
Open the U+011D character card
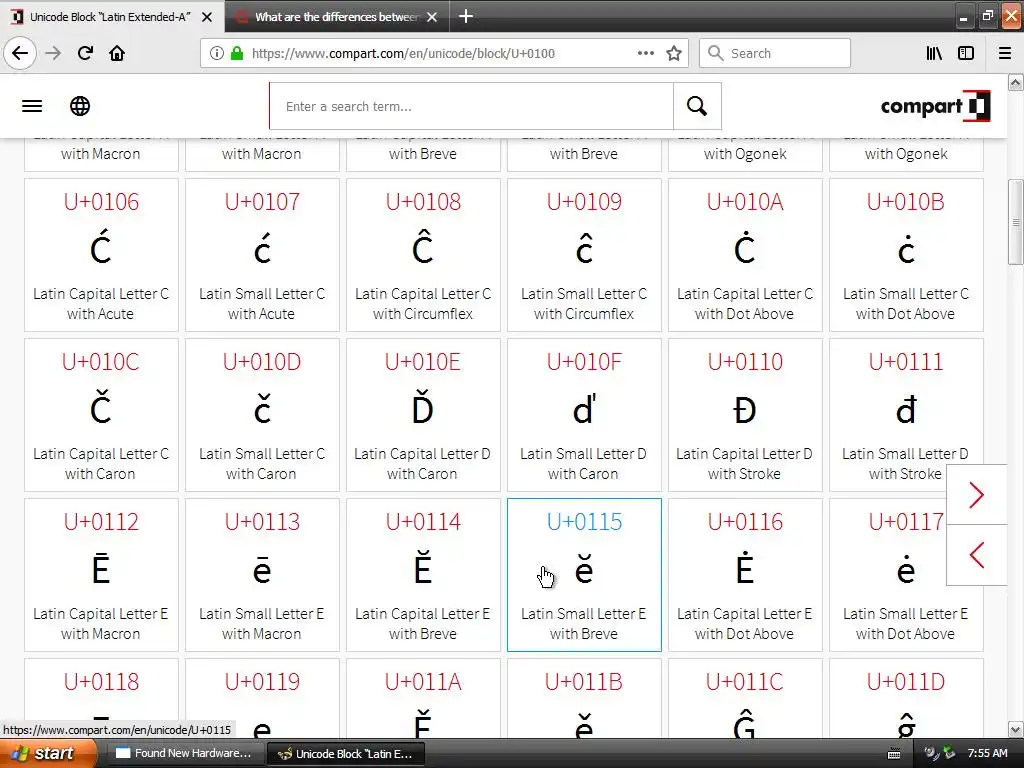pos(906,697)
